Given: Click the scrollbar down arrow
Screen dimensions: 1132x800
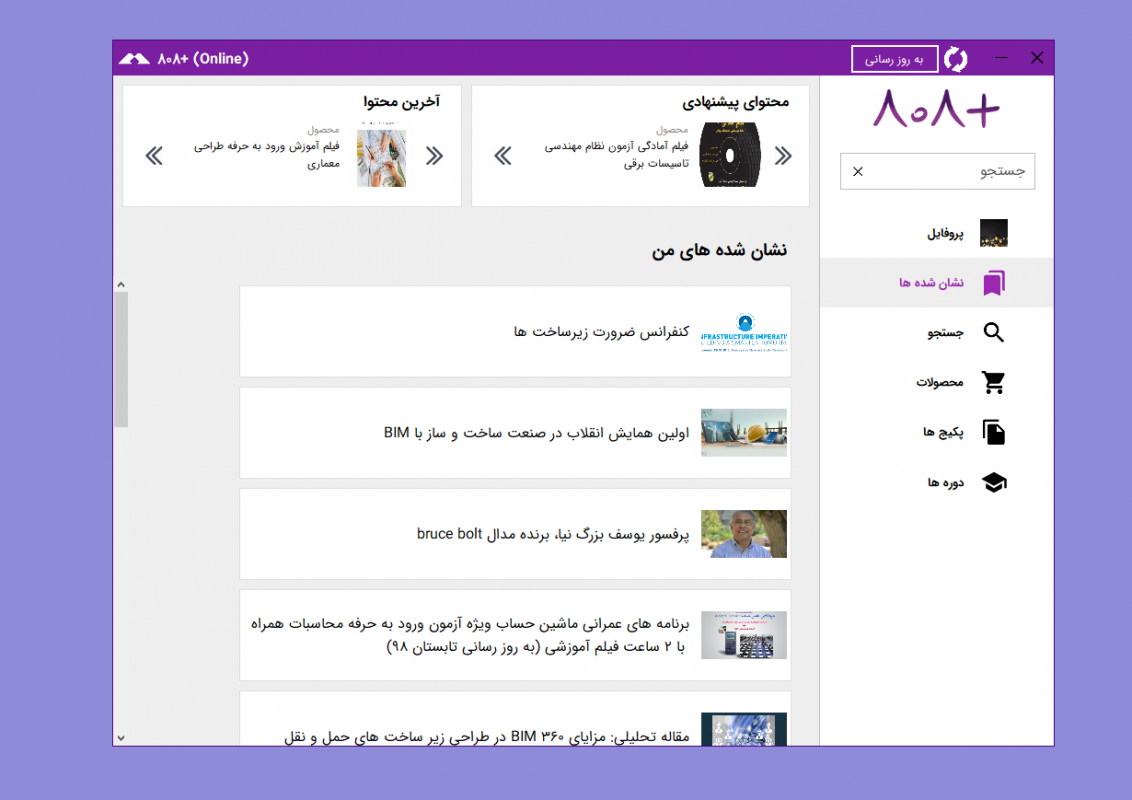Looking at the screenshot, I should click(121, 738).
